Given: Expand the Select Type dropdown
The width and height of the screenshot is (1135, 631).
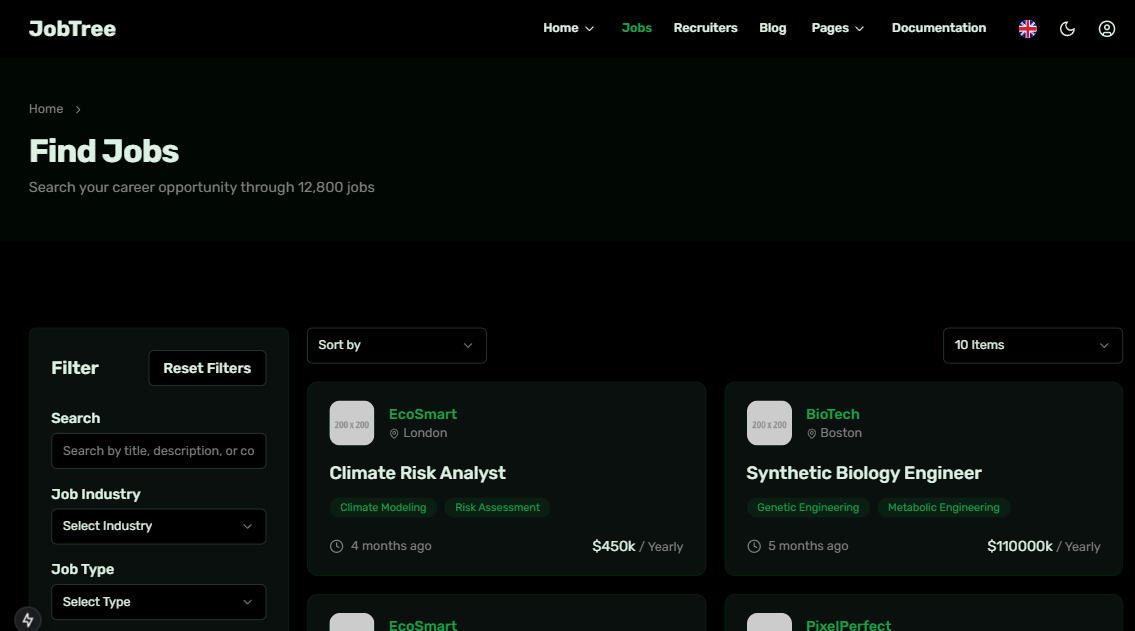Looking at the screenshot, I should coord(158,602).
